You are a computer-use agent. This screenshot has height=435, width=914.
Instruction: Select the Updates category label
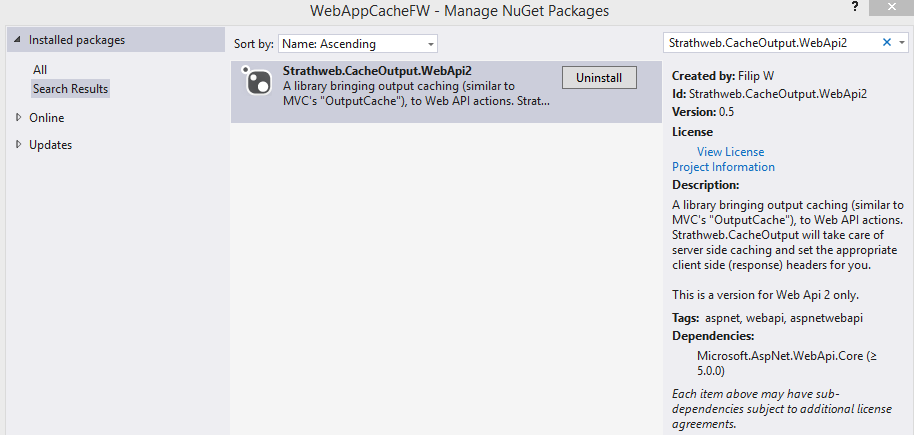coord(50,145)
